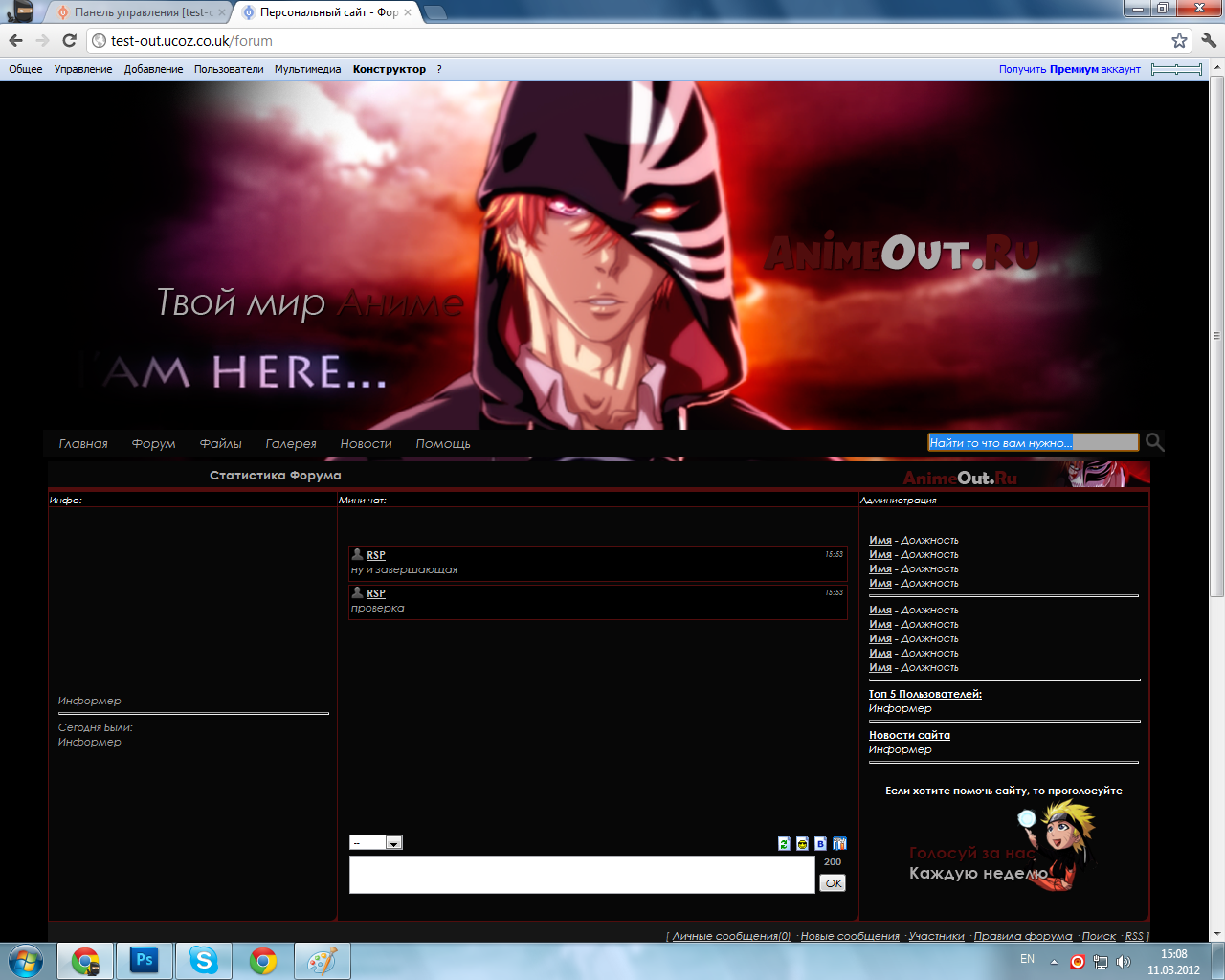Focus the site search input field
The width and height of the screenshot is (1225, 980).
[x=1034, y=442]
